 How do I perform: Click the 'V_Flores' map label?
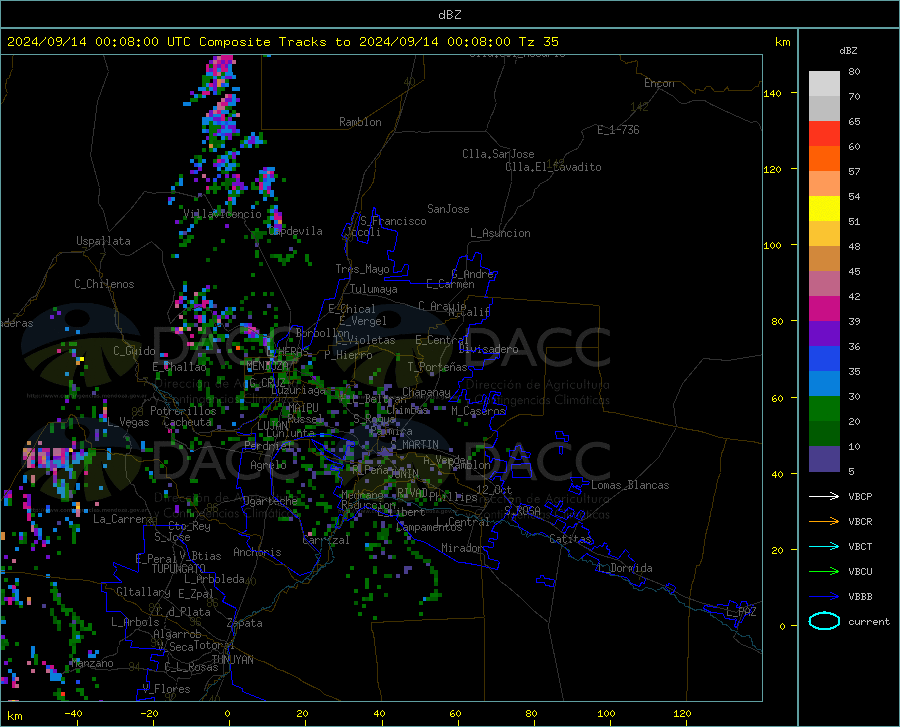tap(166, 689)
